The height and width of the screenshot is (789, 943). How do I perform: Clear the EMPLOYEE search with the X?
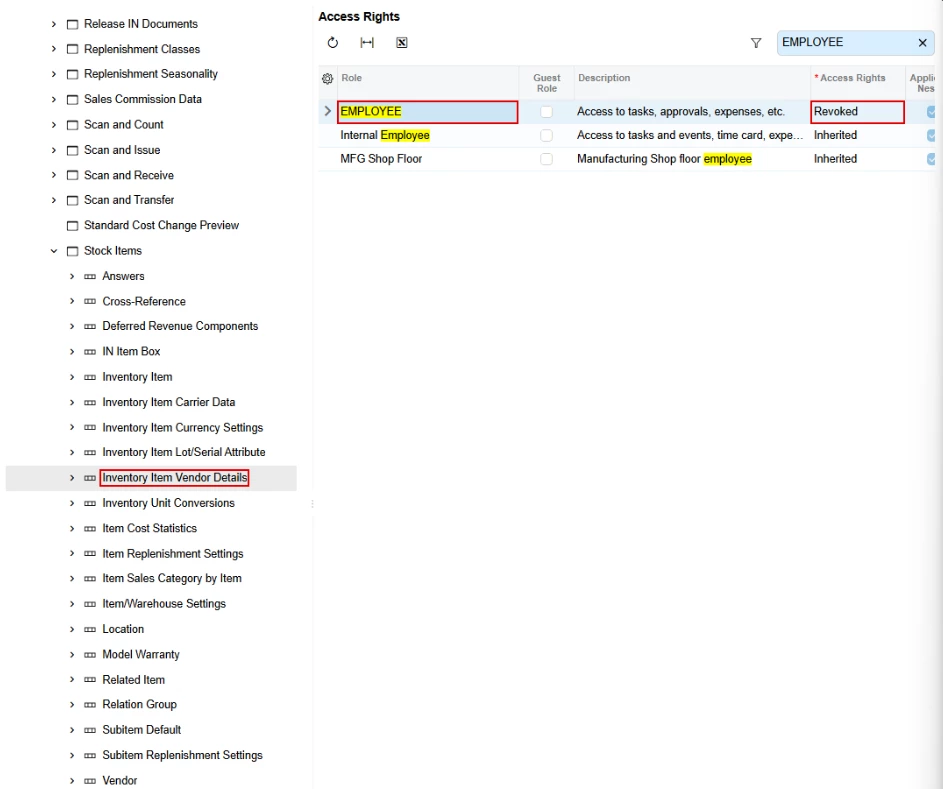click(x=922, y=43)
